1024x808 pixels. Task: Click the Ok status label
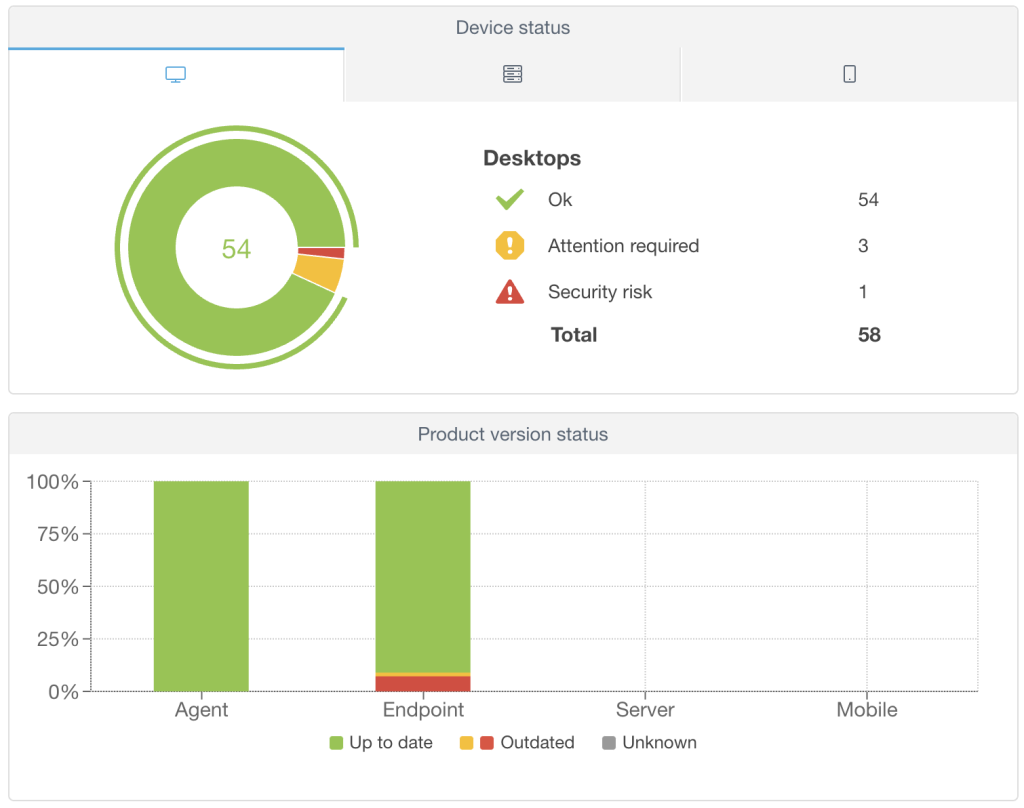coord(560,200)
